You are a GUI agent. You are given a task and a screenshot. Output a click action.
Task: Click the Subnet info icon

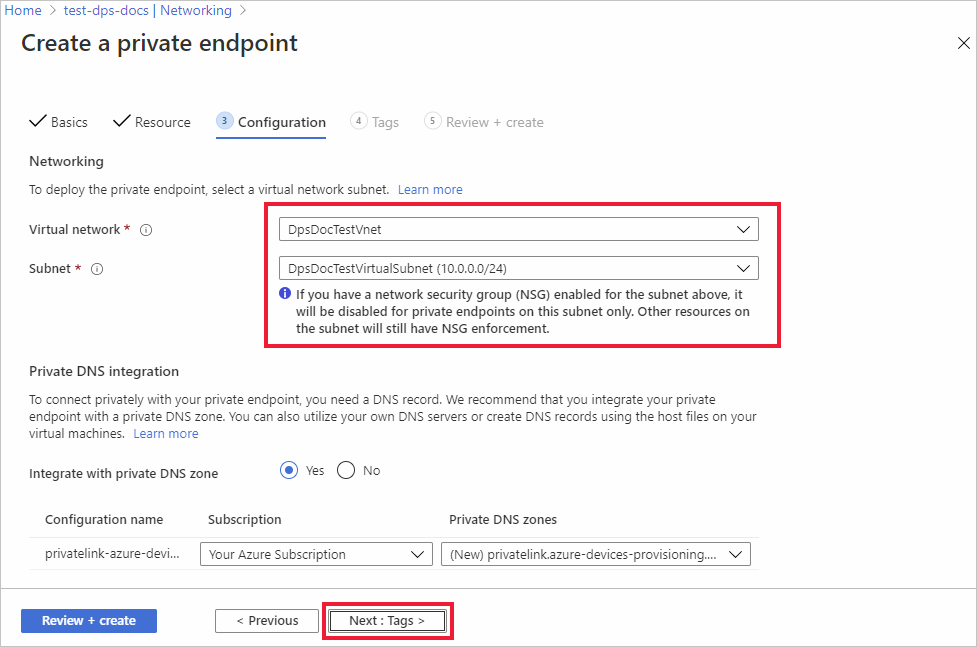click(x=97, y=269)
